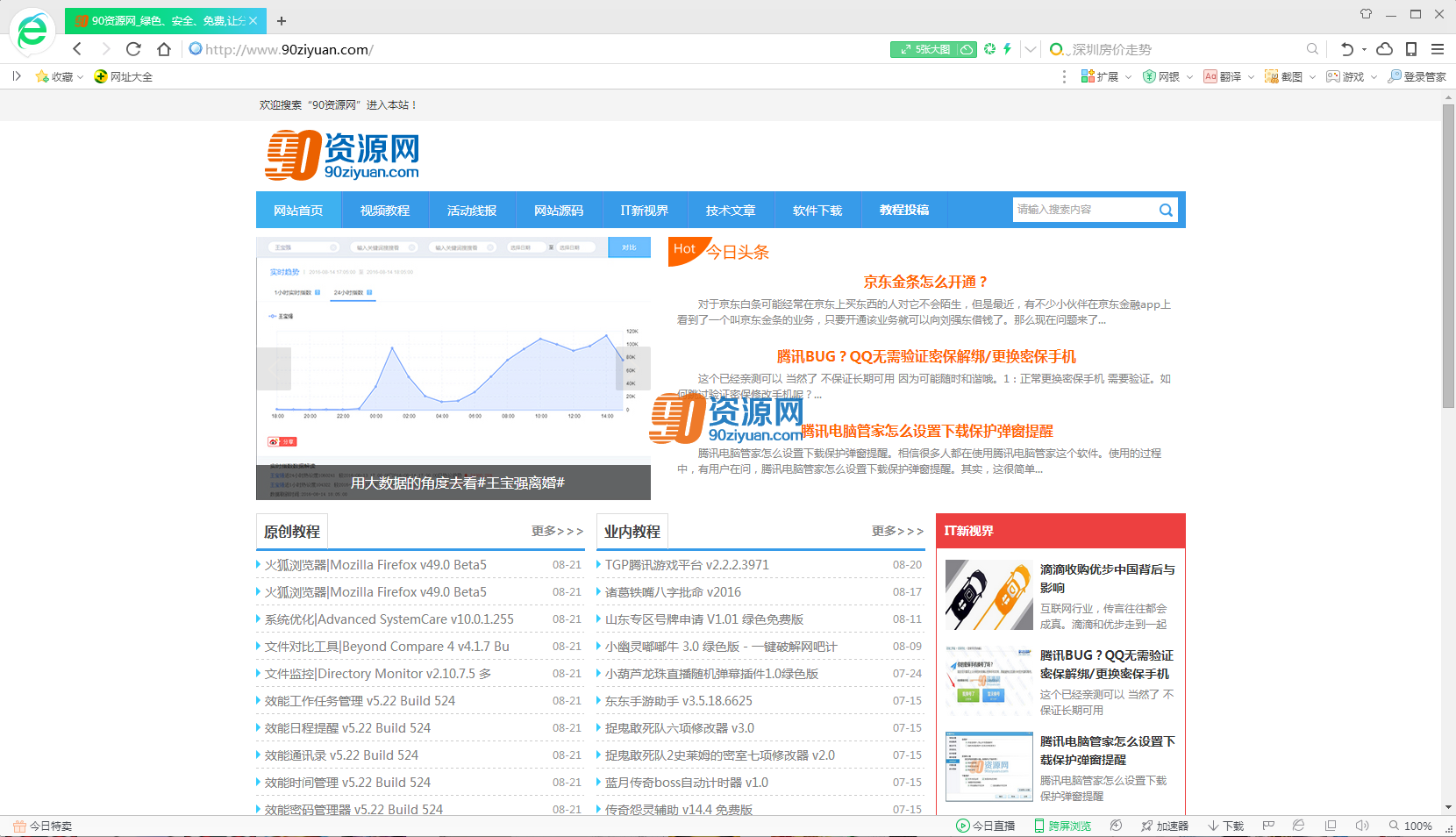Screen dimensions: 1456x837
Task: Adjust zoom level at 100%
Action: point(1410,826)
